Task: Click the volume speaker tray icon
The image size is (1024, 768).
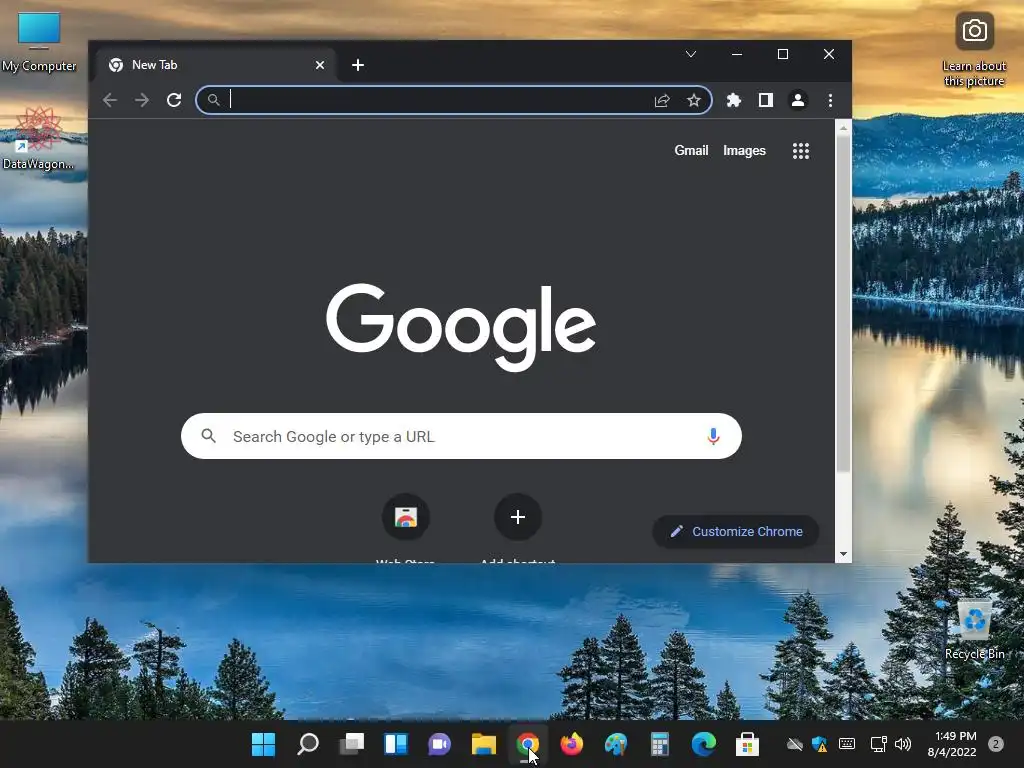Action: coord(903,744)
